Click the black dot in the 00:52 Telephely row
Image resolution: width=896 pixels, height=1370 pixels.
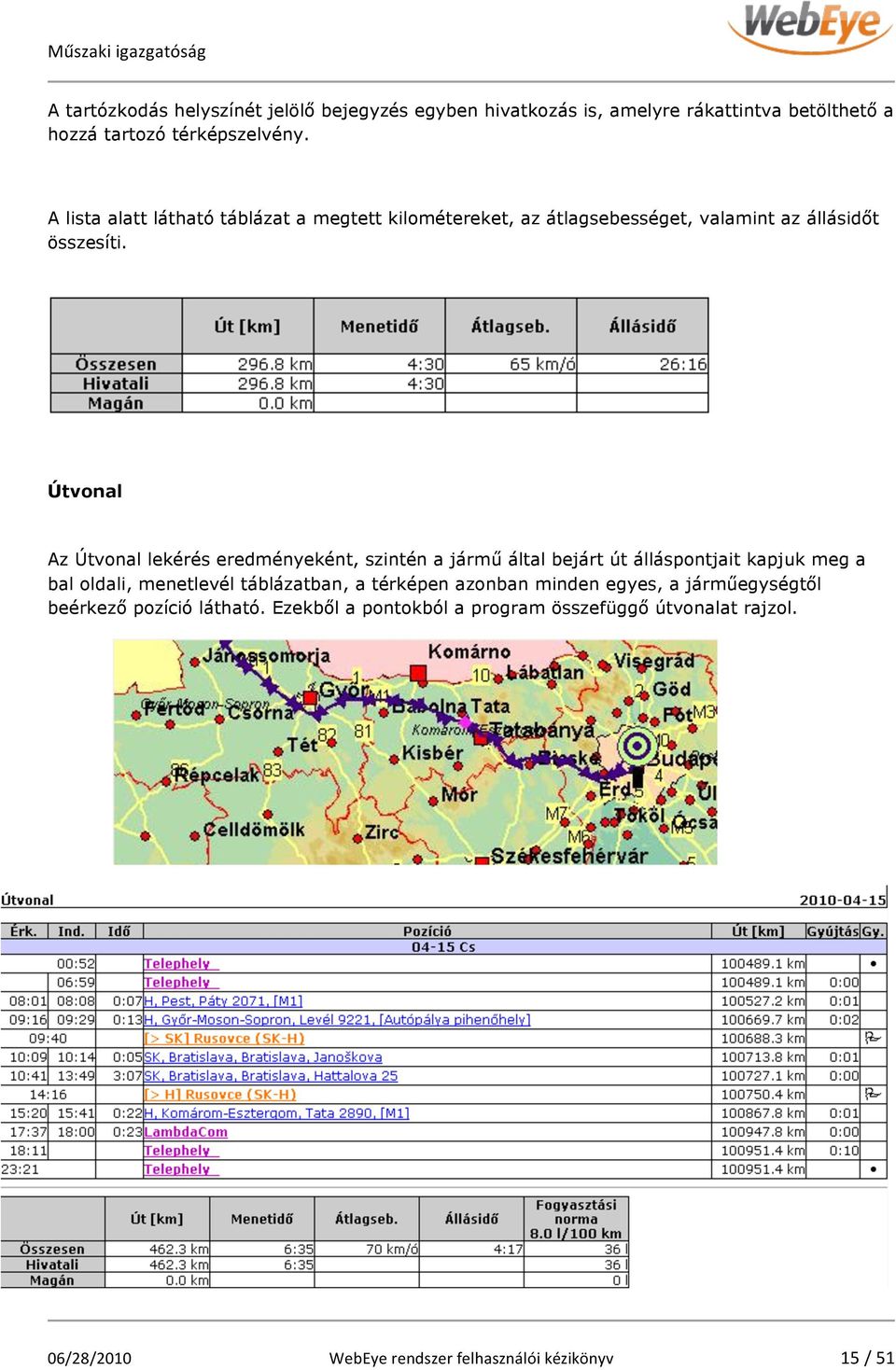coord(873,963)
